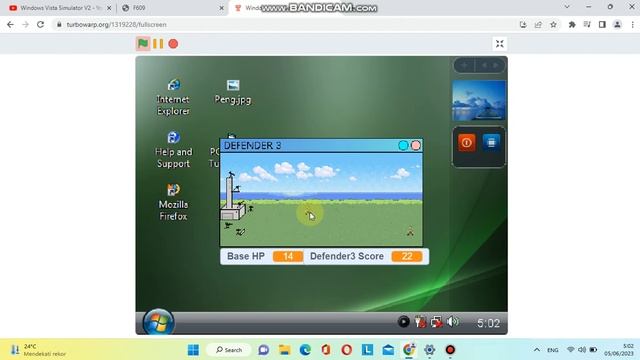Expand the tab search chevron
The image size is (640, 360).
(x=567, y=7)
